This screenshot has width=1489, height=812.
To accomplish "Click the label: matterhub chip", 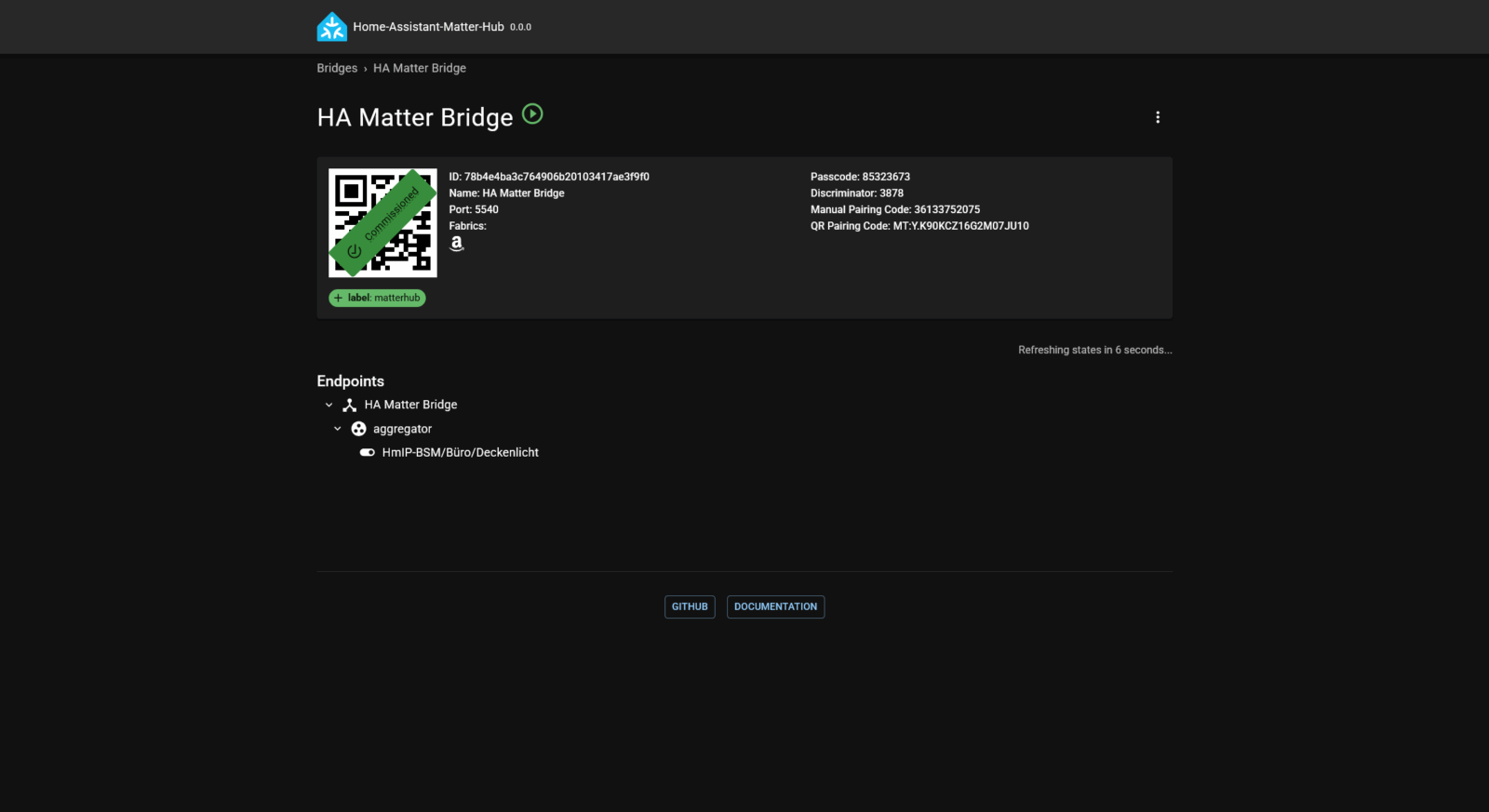I will 377,298.
